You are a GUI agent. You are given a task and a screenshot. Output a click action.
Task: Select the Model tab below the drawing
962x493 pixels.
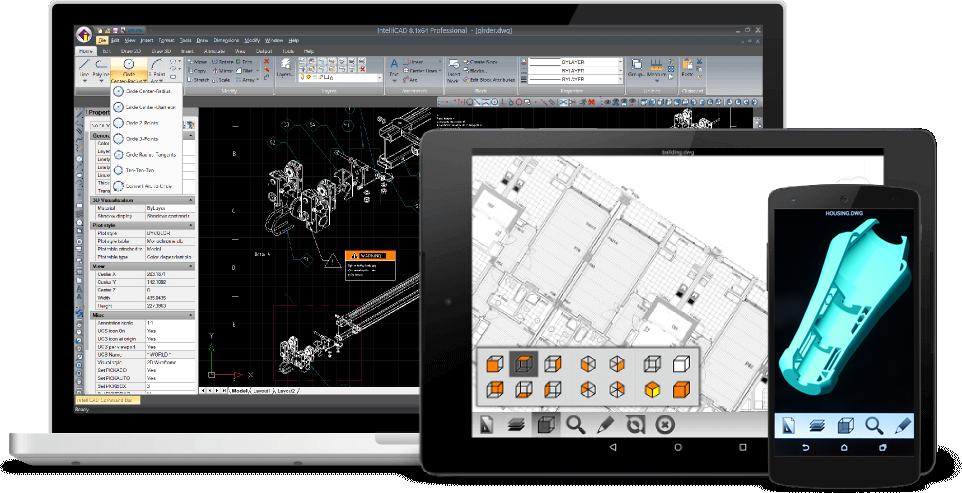point(240,391)
